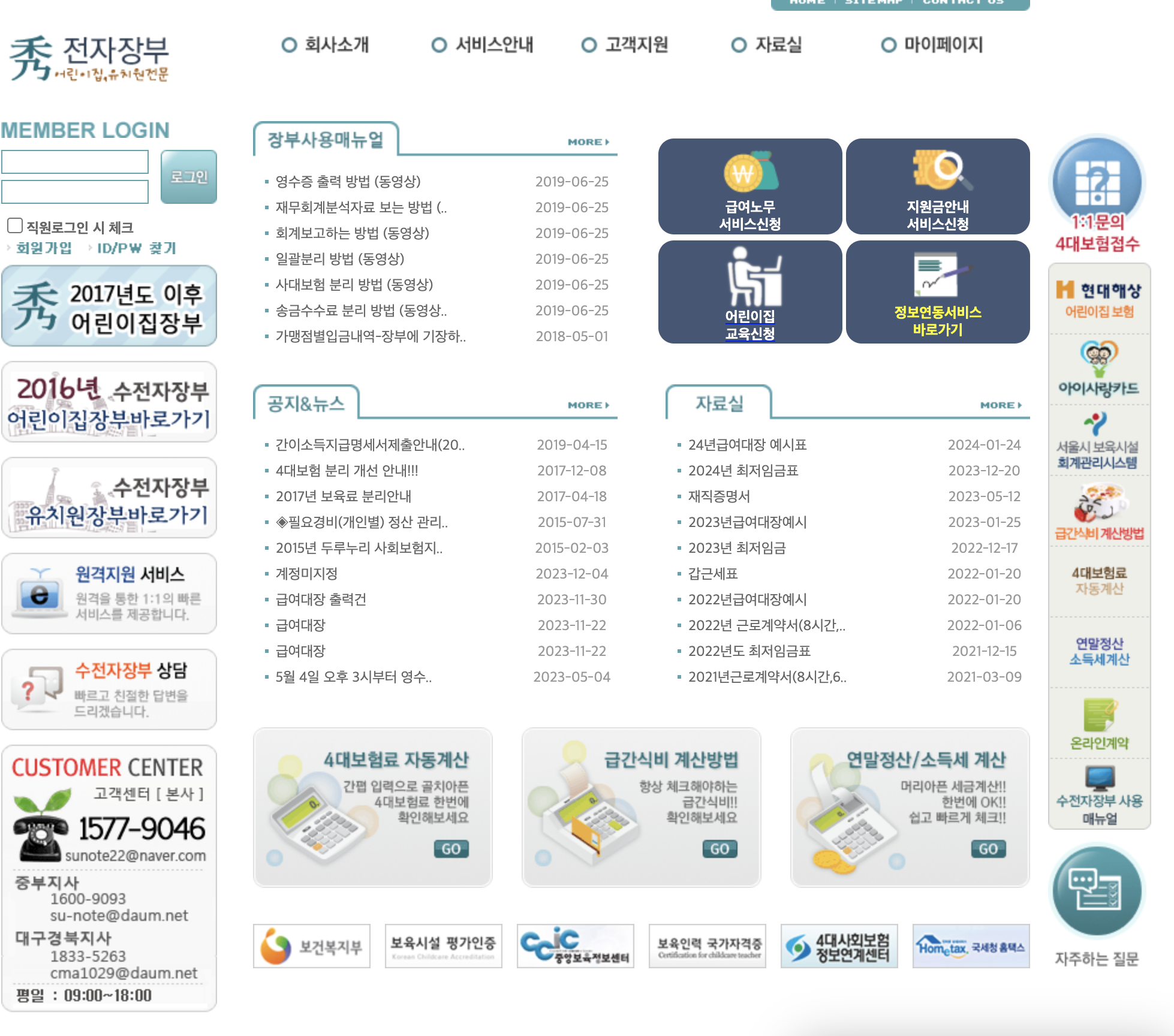
Task: Expand MORE in 자료실 section
Action: [x=1000, y=405]
